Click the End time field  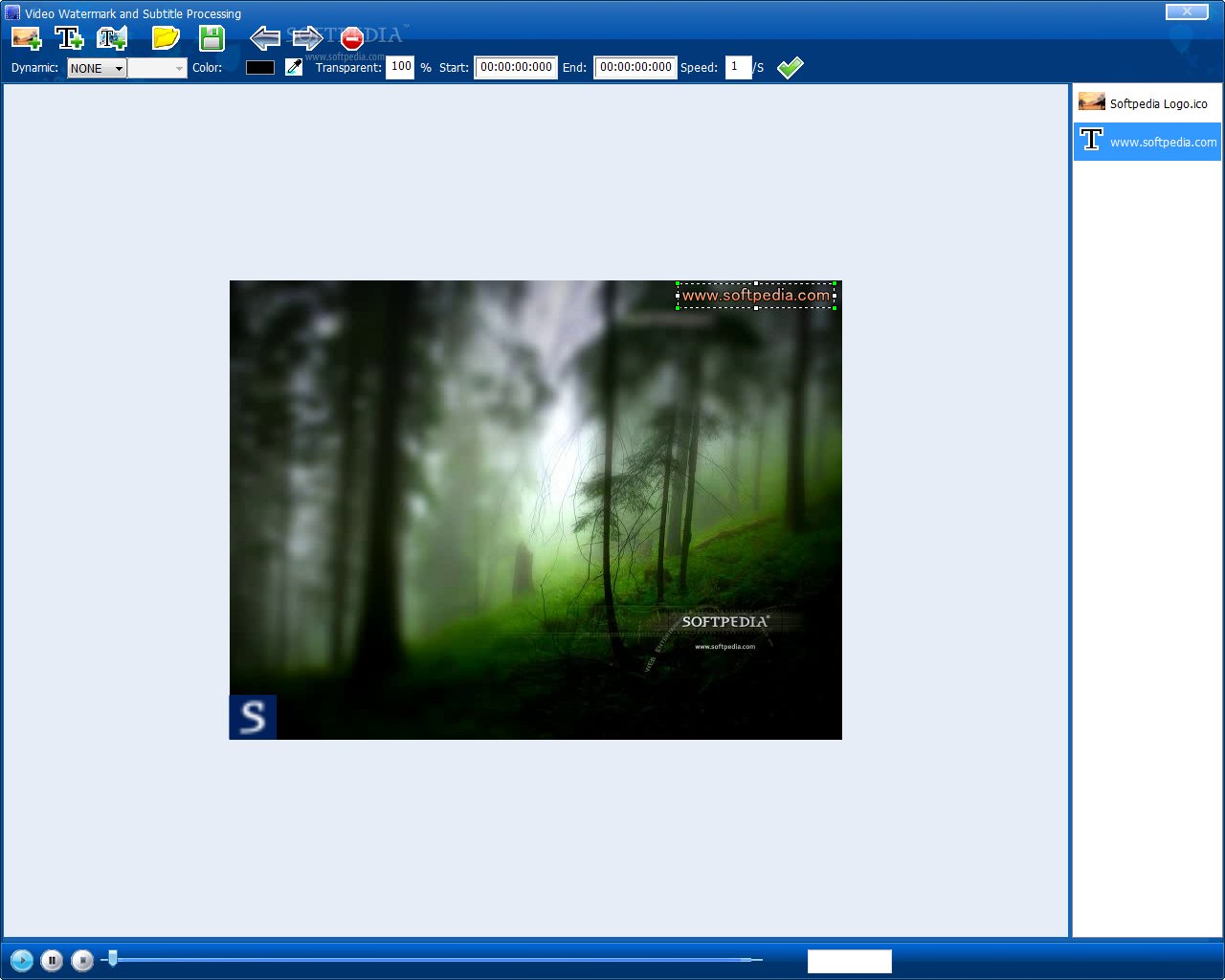pos(635,67)
